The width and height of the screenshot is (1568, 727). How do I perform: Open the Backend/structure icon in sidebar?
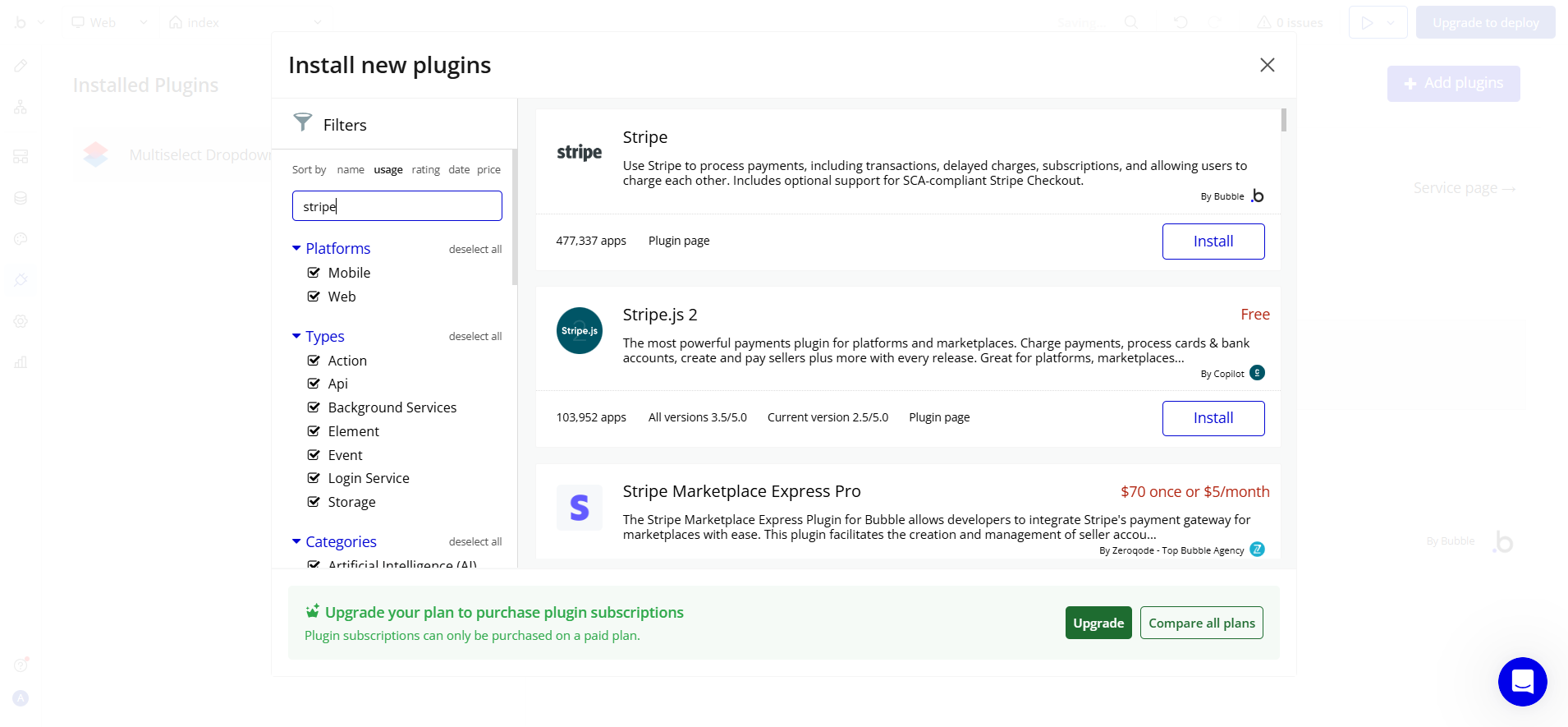[21, 156]
